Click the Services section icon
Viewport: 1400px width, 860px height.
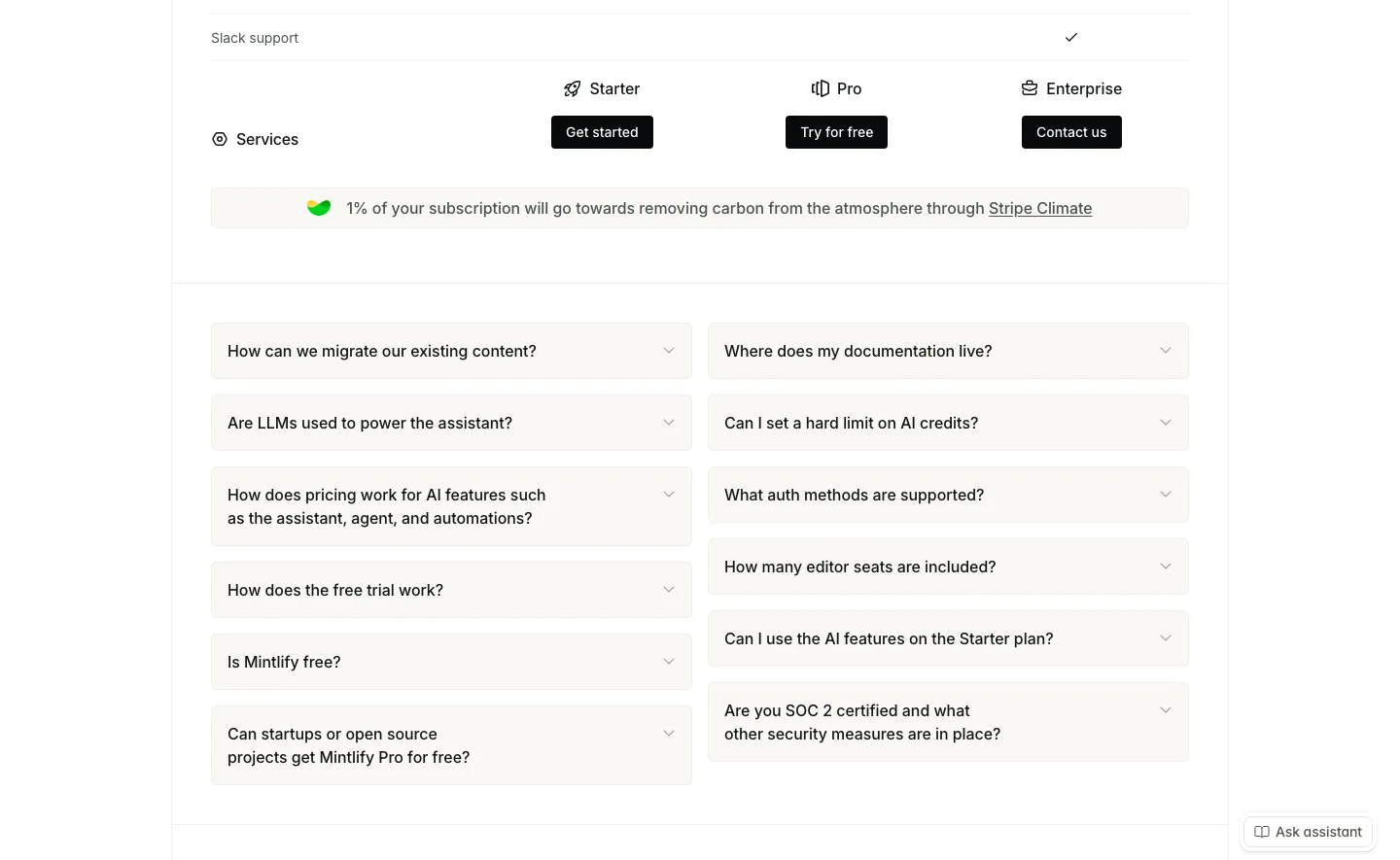(x=220, y=139)
